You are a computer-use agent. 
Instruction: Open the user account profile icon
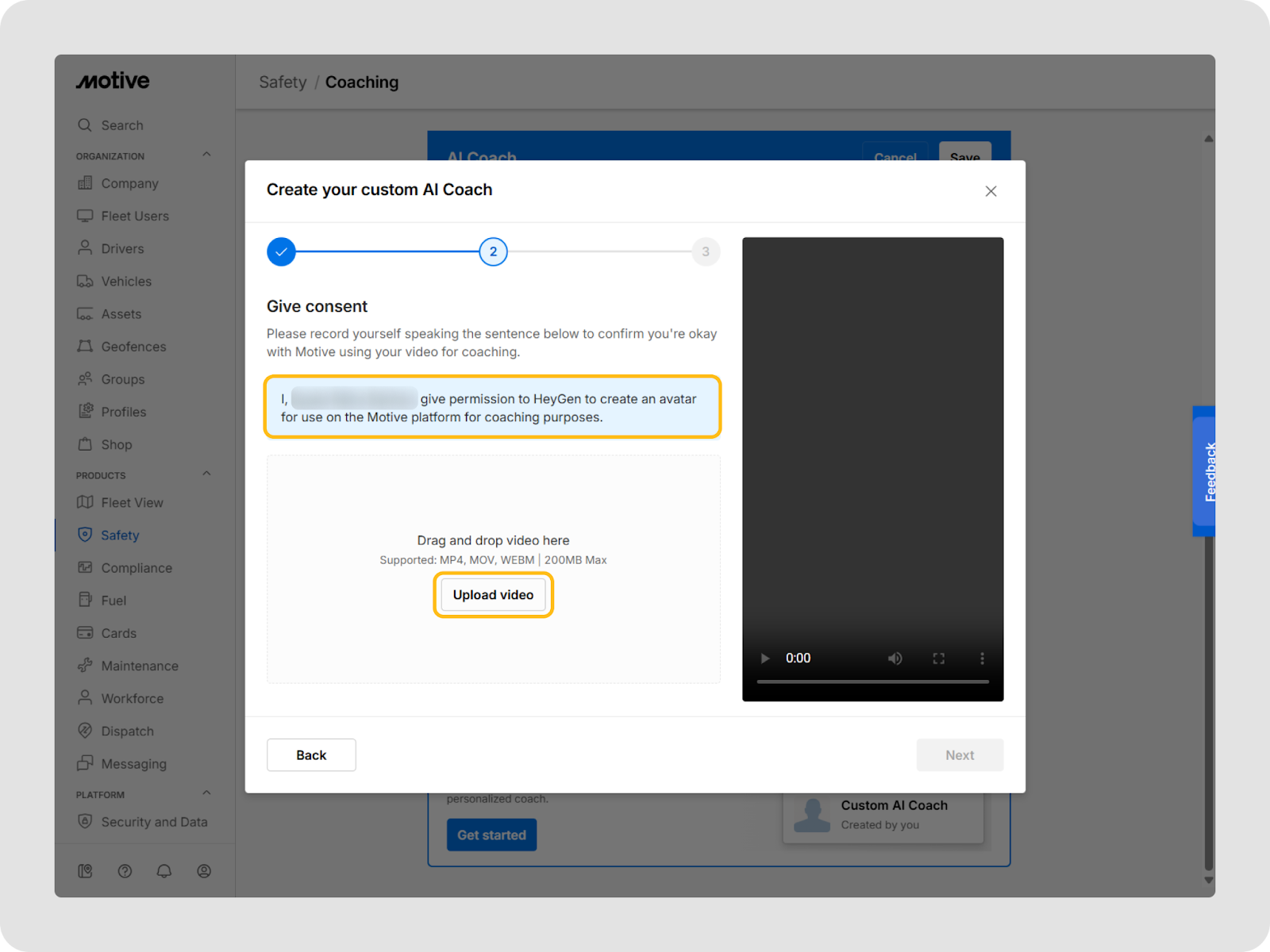204,871
